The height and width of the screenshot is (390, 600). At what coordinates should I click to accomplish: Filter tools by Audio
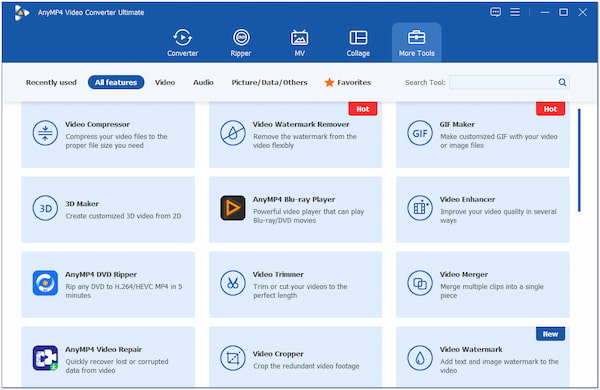point(203,82)
